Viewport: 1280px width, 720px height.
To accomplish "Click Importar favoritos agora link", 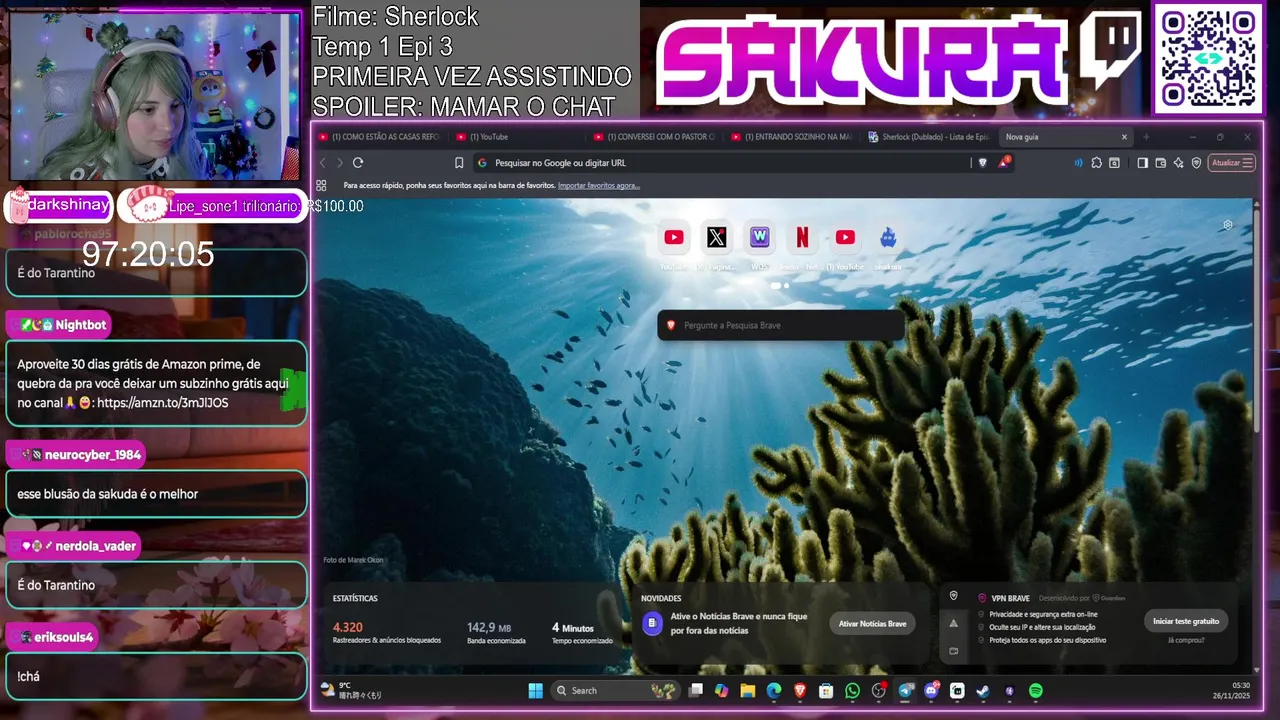I will point(599,185).
